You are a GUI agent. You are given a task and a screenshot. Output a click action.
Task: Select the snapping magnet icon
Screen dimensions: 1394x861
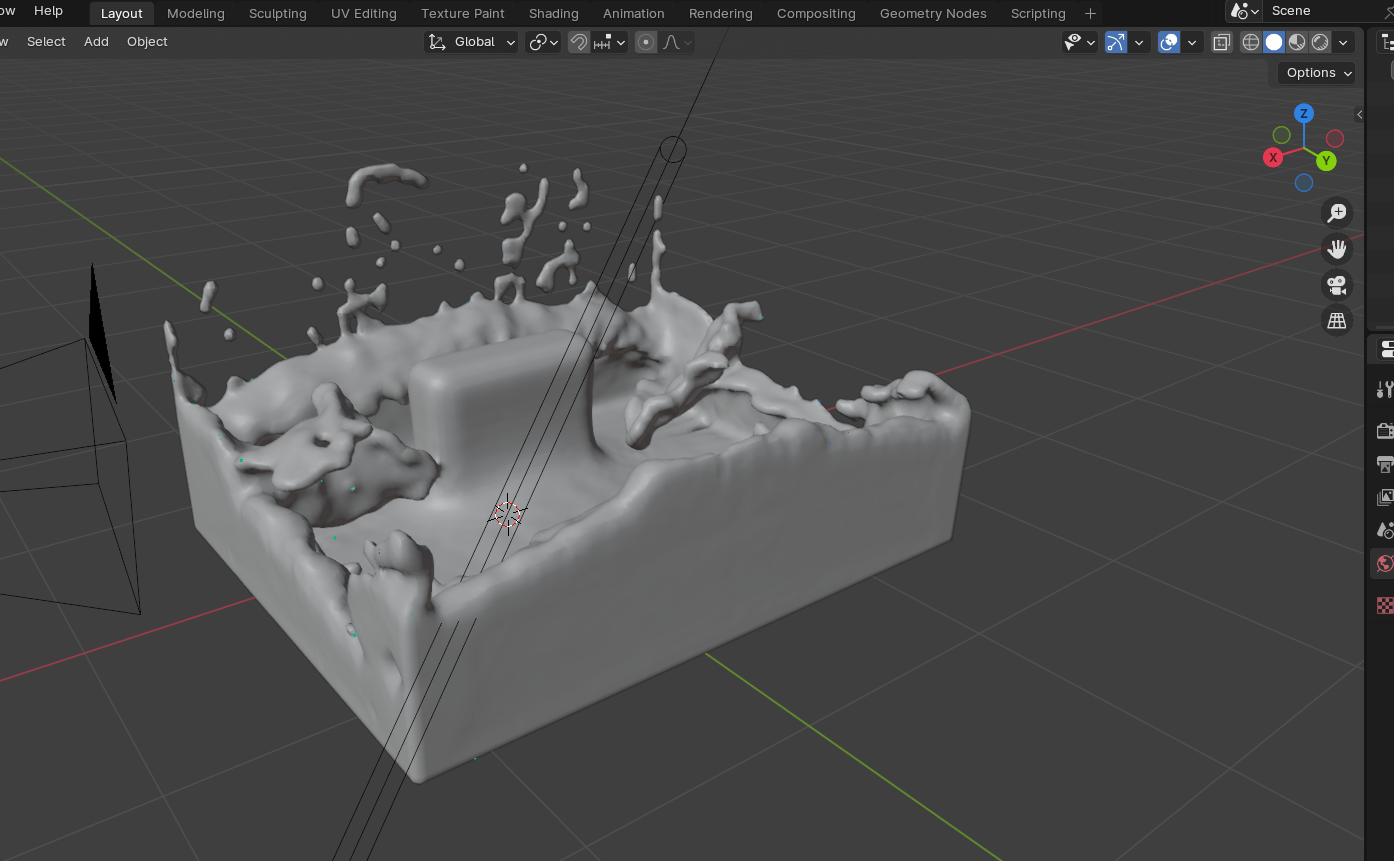point(578,42)
